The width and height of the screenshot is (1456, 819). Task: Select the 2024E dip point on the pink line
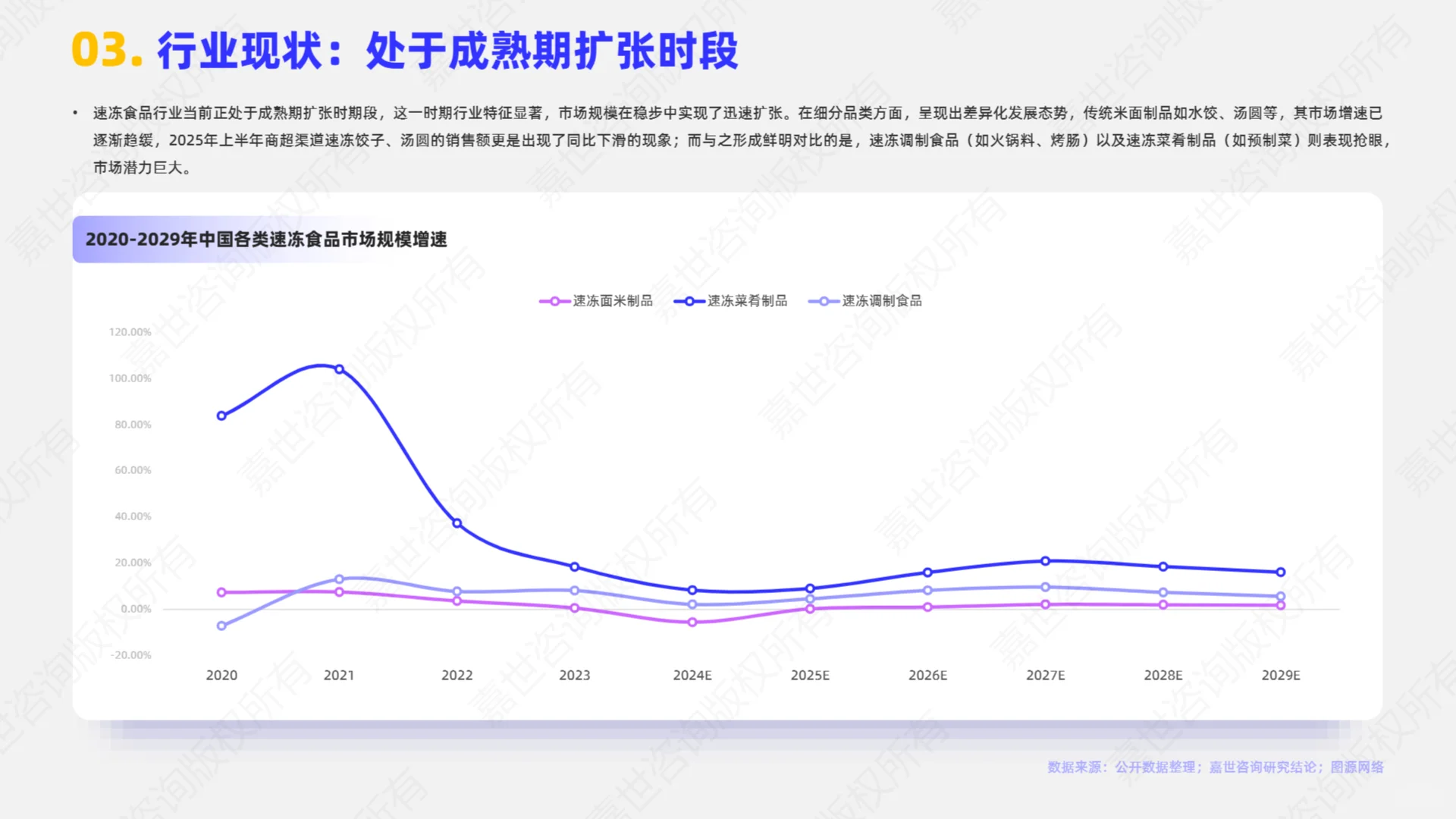click(x=692, y=623)
